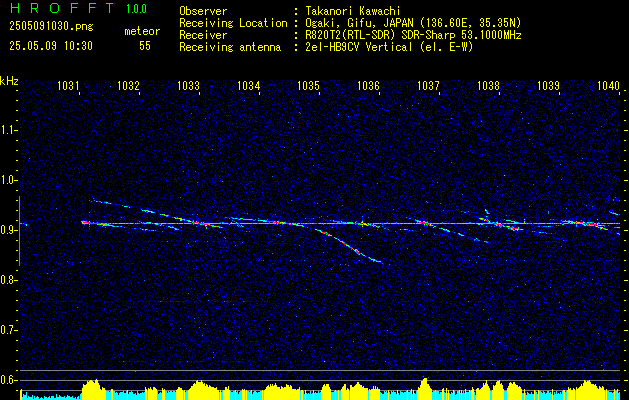Click time marker 1034
629x400 pixels.
(248, 85)
